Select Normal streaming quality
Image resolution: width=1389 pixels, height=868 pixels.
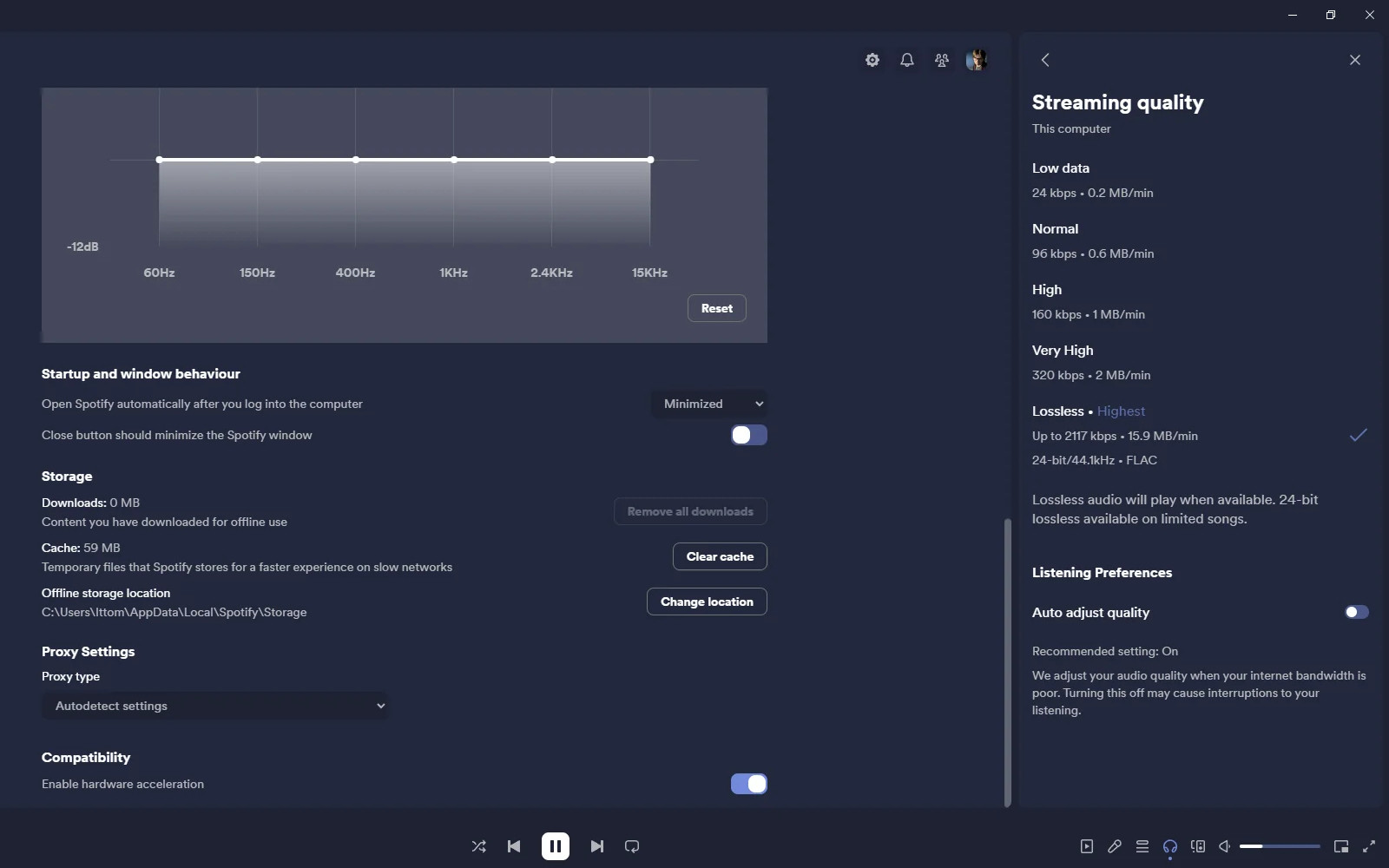tap(1201, 240)
